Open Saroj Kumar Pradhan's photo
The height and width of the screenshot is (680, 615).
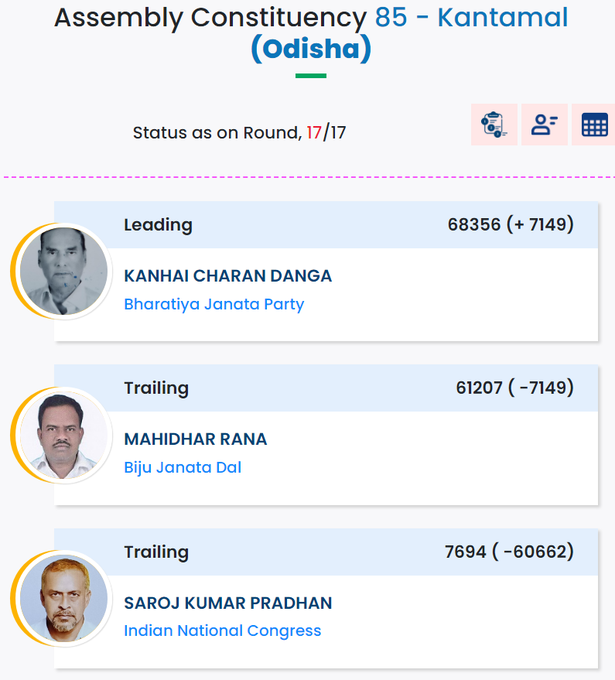click(x=64, y=598)
